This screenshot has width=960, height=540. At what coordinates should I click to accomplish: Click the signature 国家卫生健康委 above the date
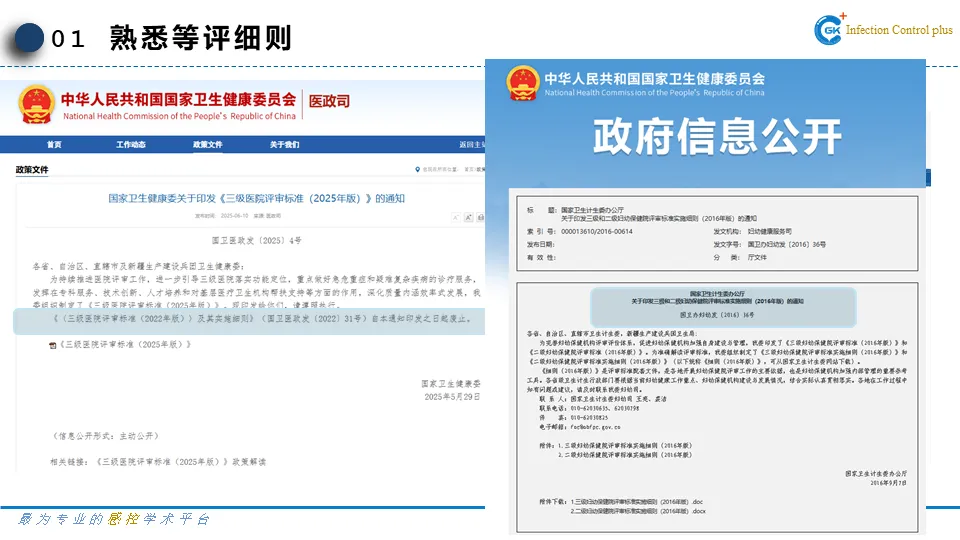(x=451, y=383)
